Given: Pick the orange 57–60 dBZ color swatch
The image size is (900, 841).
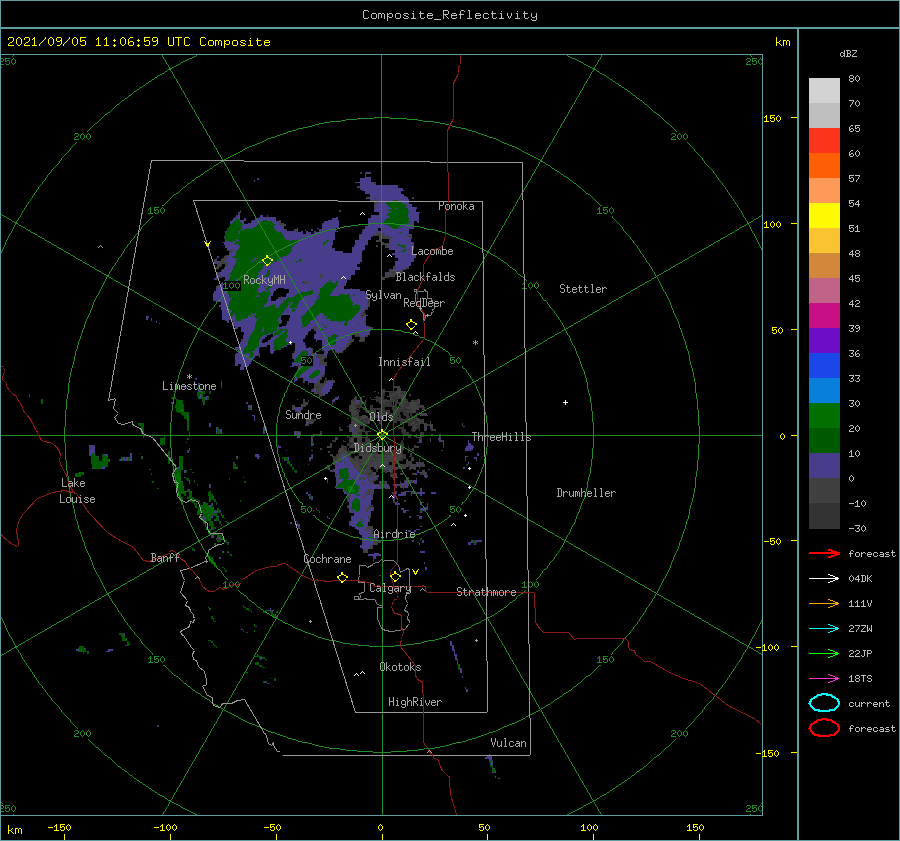Looking at the screenshot, I should tap(824, 166).
